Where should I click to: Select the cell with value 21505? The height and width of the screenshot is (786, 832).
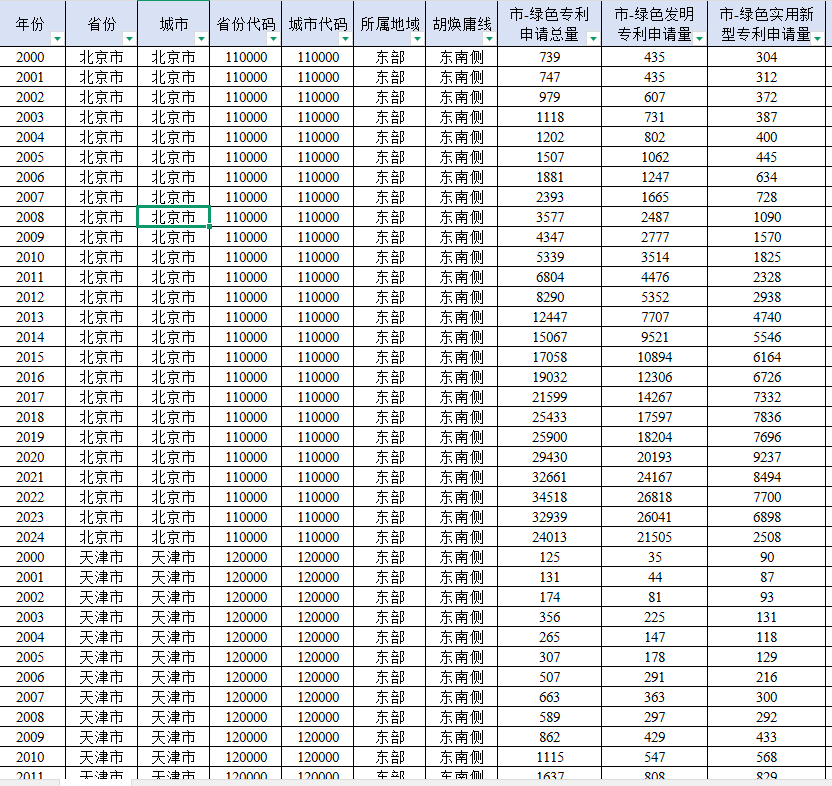[655, 537]
